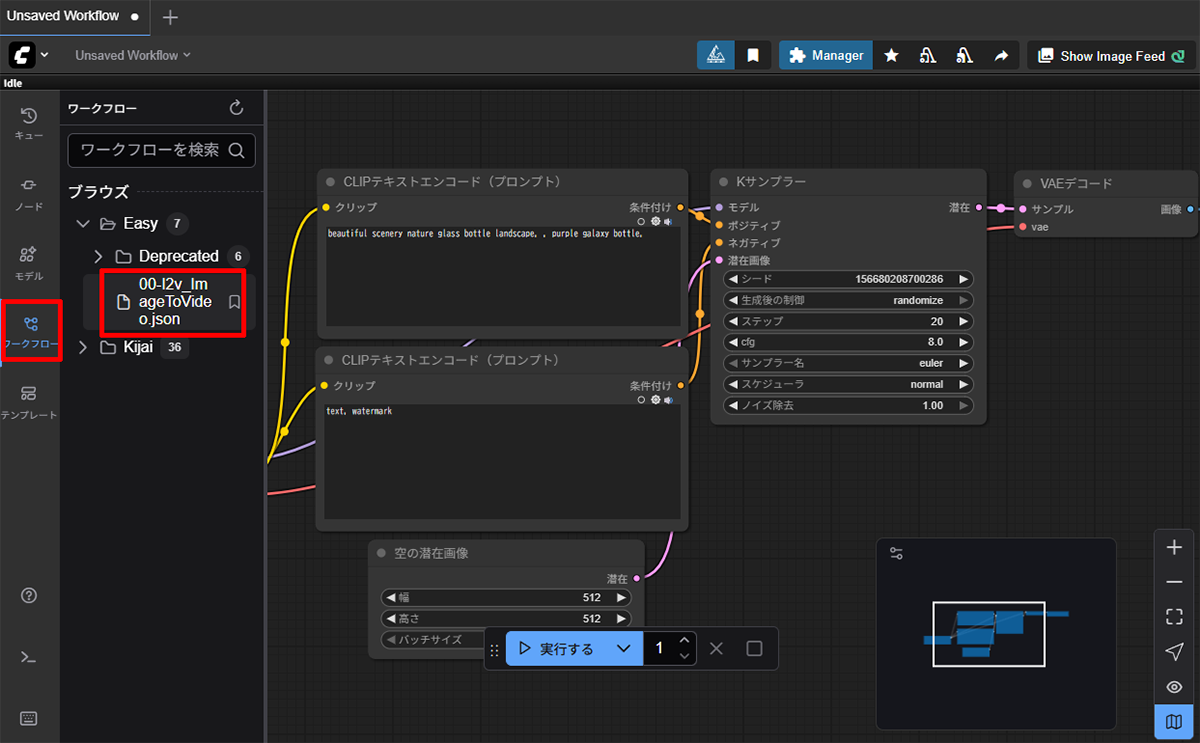Toggle the minimap display button
1200x743 pixels.
[x=1174, y=722]
